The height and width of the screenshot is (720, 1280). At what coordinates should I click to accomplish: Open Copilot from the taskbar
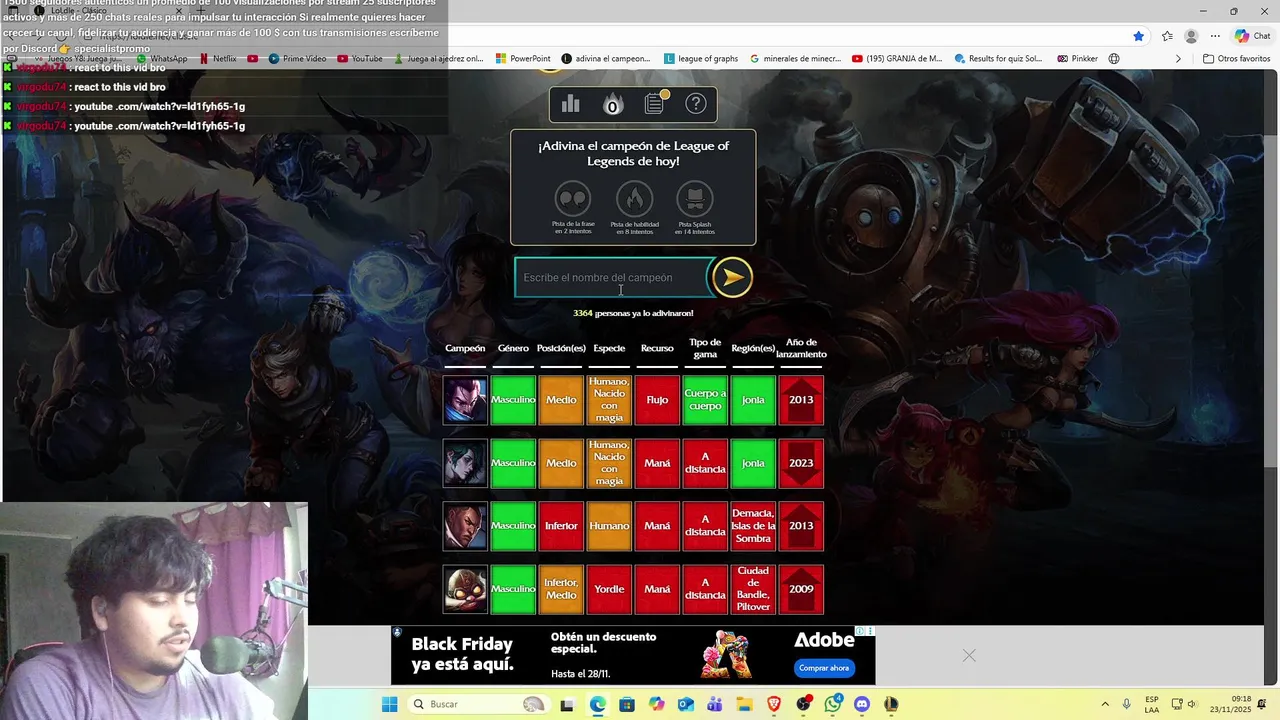click(656, 704)
